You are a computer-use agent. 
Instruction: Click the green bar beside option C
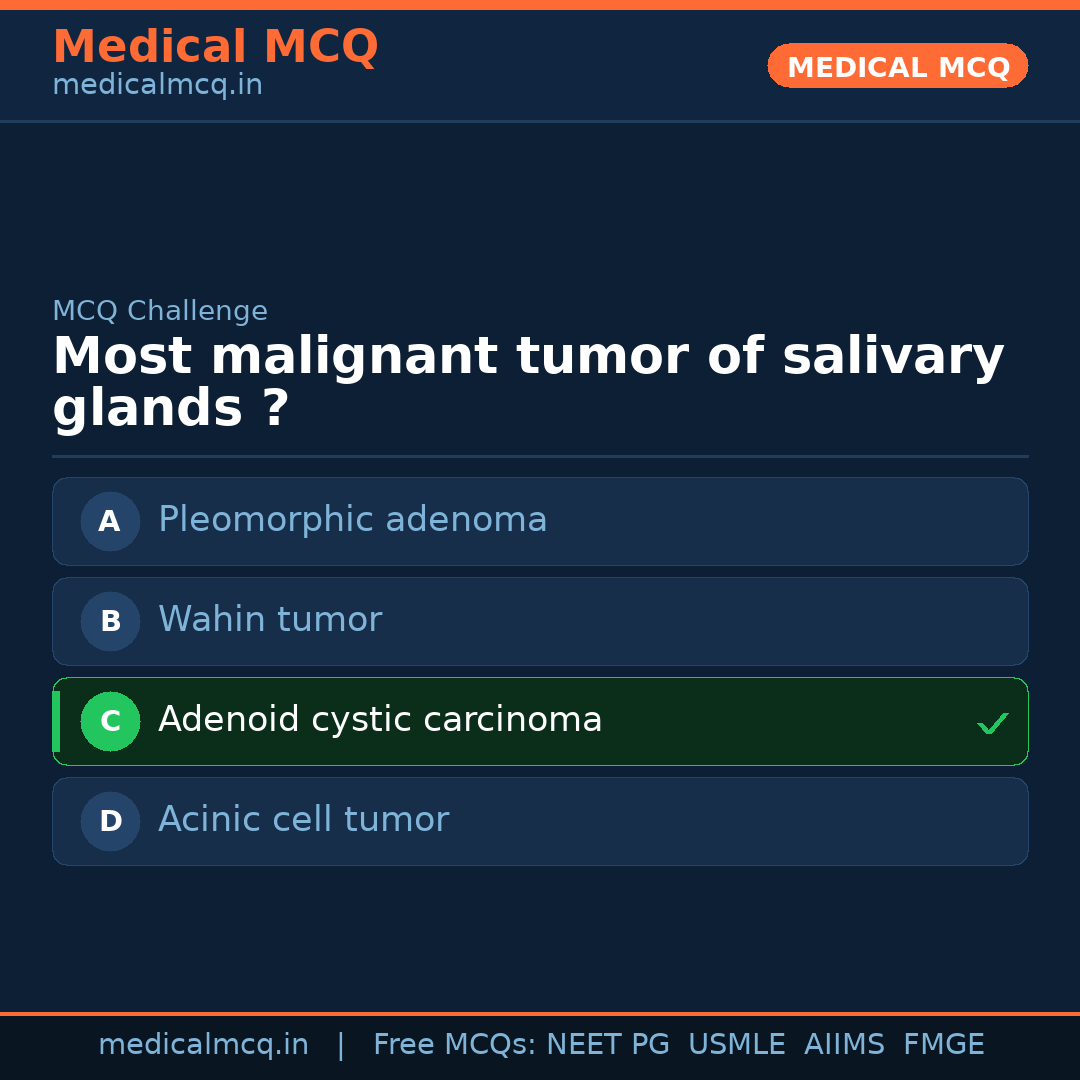point(56,721)
